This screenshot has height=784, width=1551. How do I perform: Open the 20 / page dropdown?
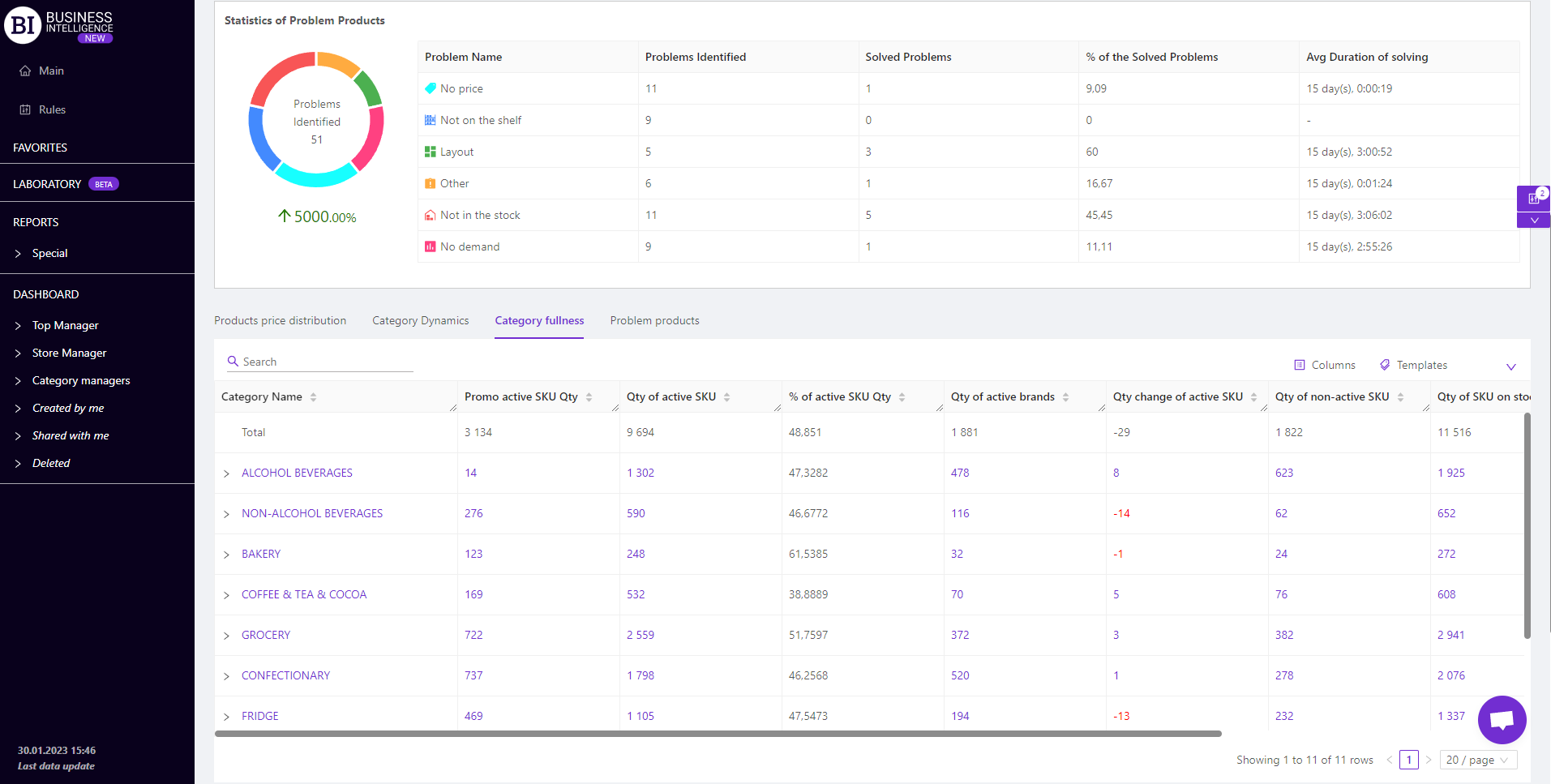(x=1478, y=760)
